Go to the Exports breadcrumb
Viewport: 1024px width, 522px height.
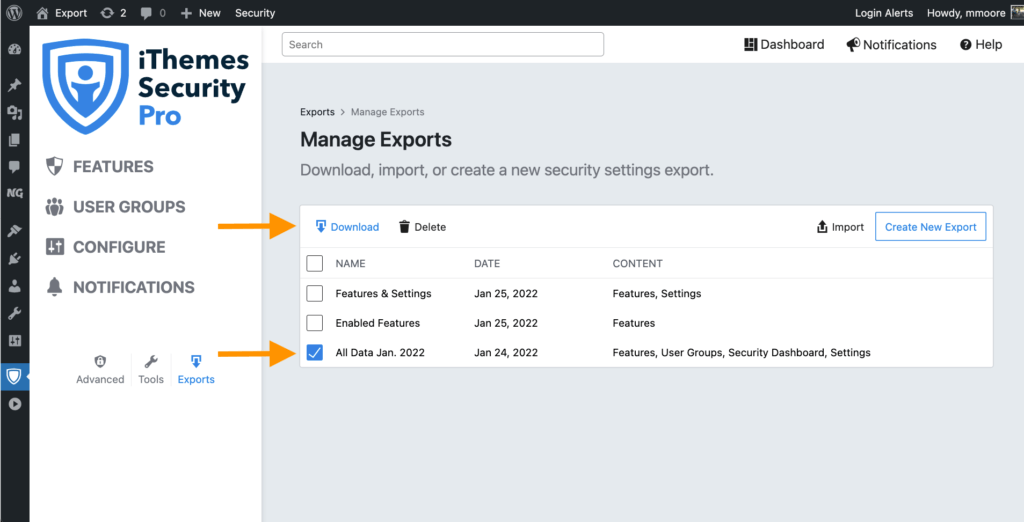[317, 112]
